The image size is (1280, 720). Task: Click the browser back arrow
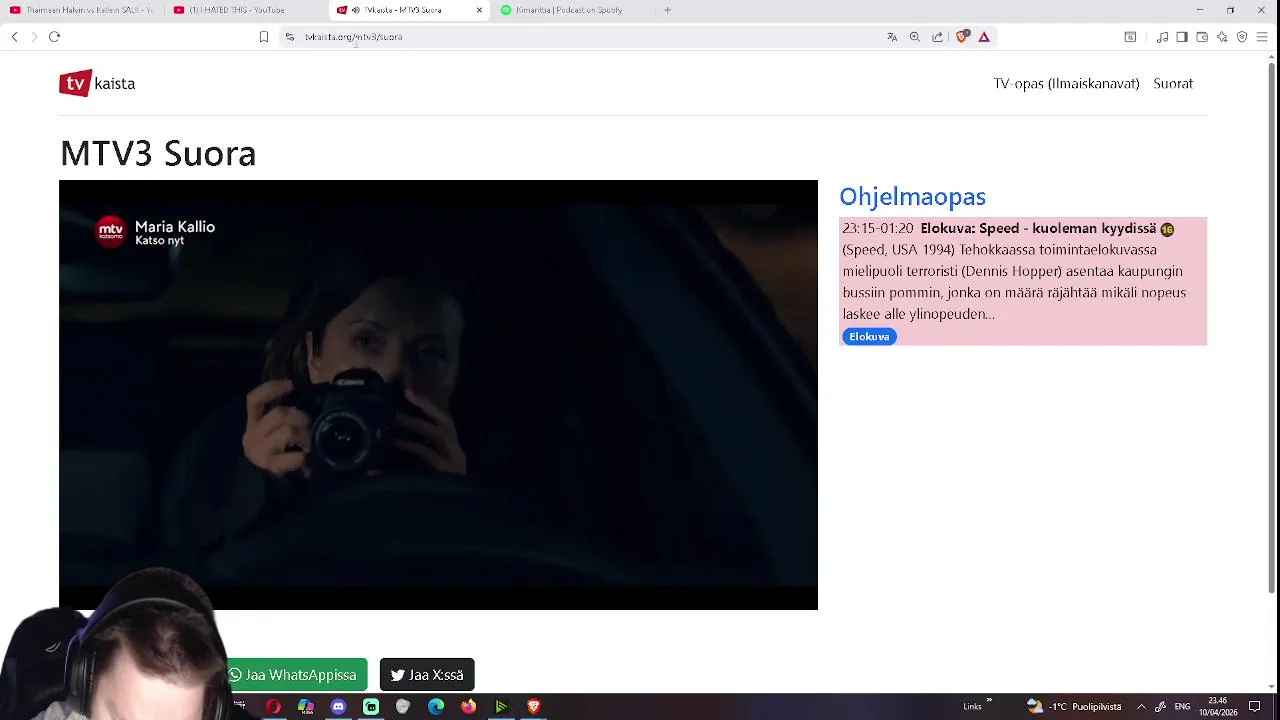(14, 37)
